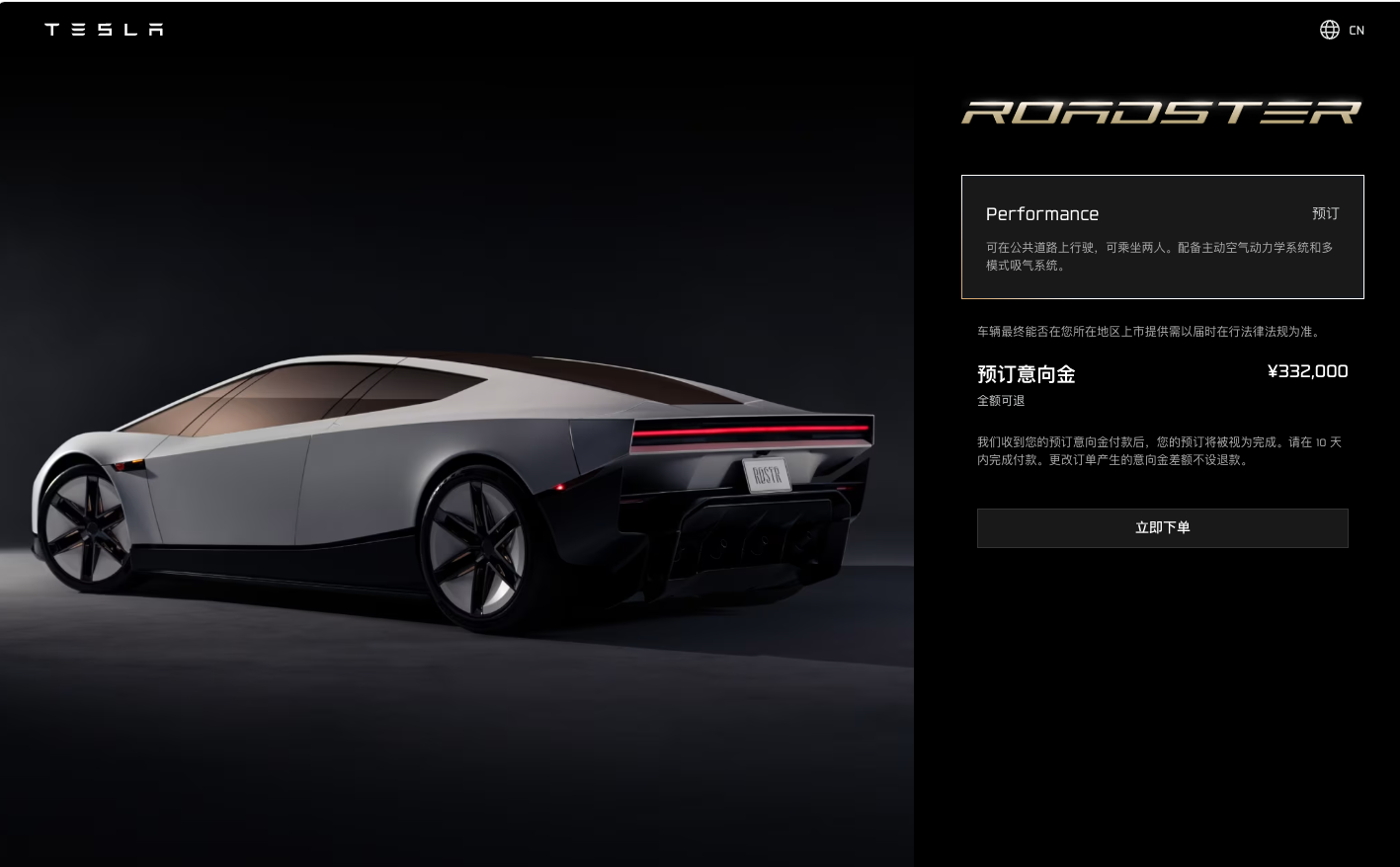Click the 全额可退 refundable note

1001,401
